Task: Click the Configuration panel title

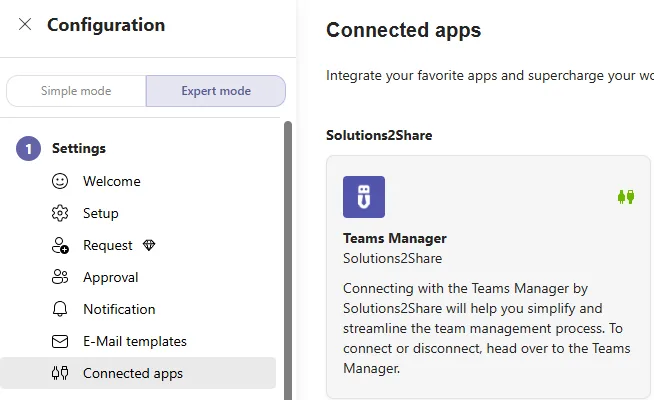Action: point(106,25)
